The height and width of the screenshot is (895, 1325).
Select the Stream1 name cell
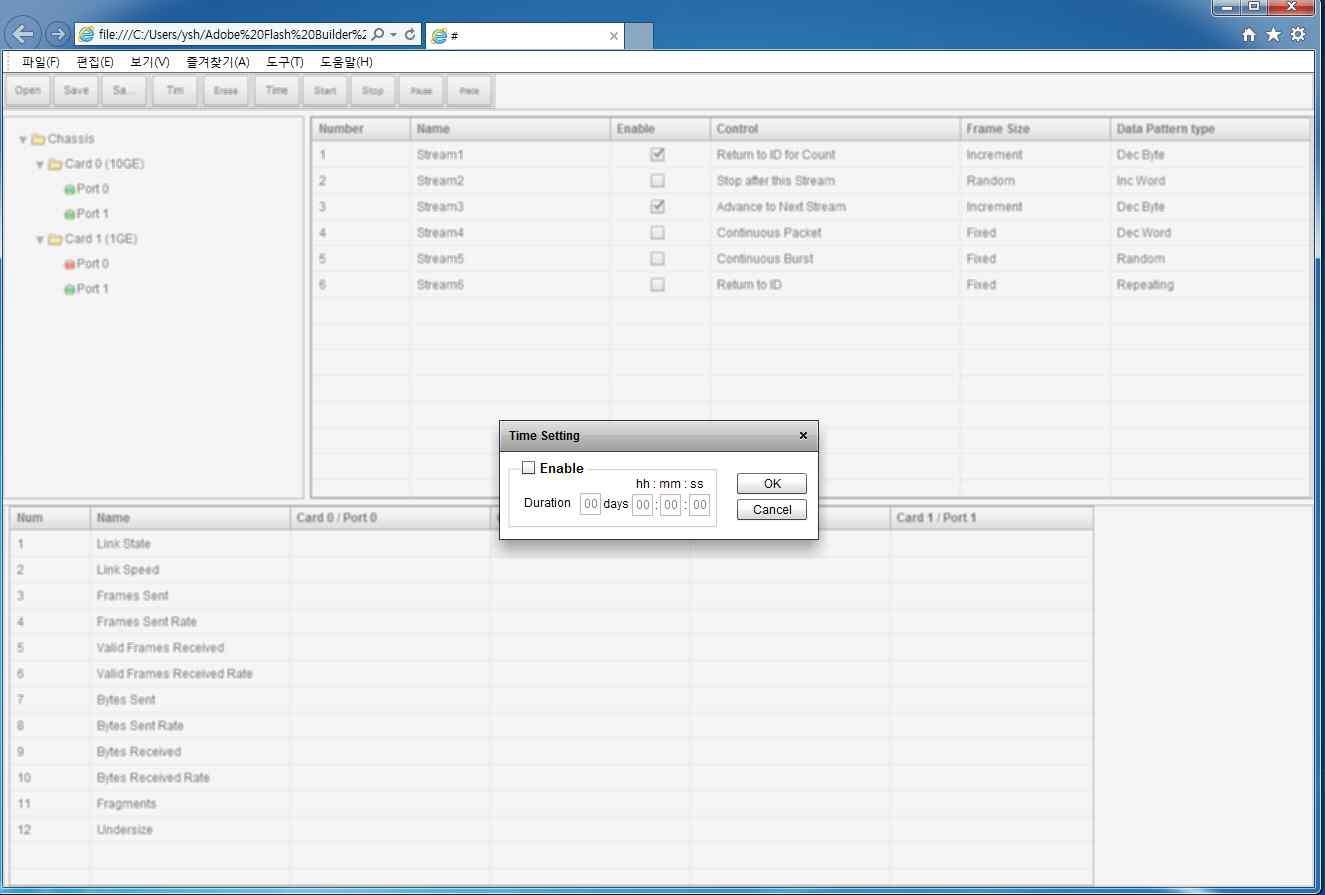pos(510,155)
